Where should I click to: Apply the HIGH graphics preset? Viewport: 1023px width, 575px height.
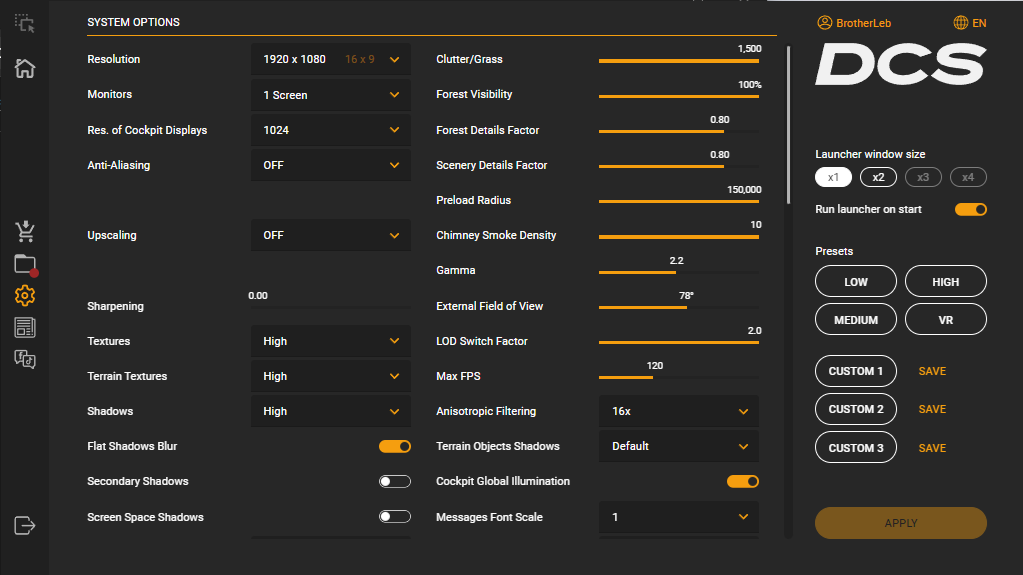(945, 282)
